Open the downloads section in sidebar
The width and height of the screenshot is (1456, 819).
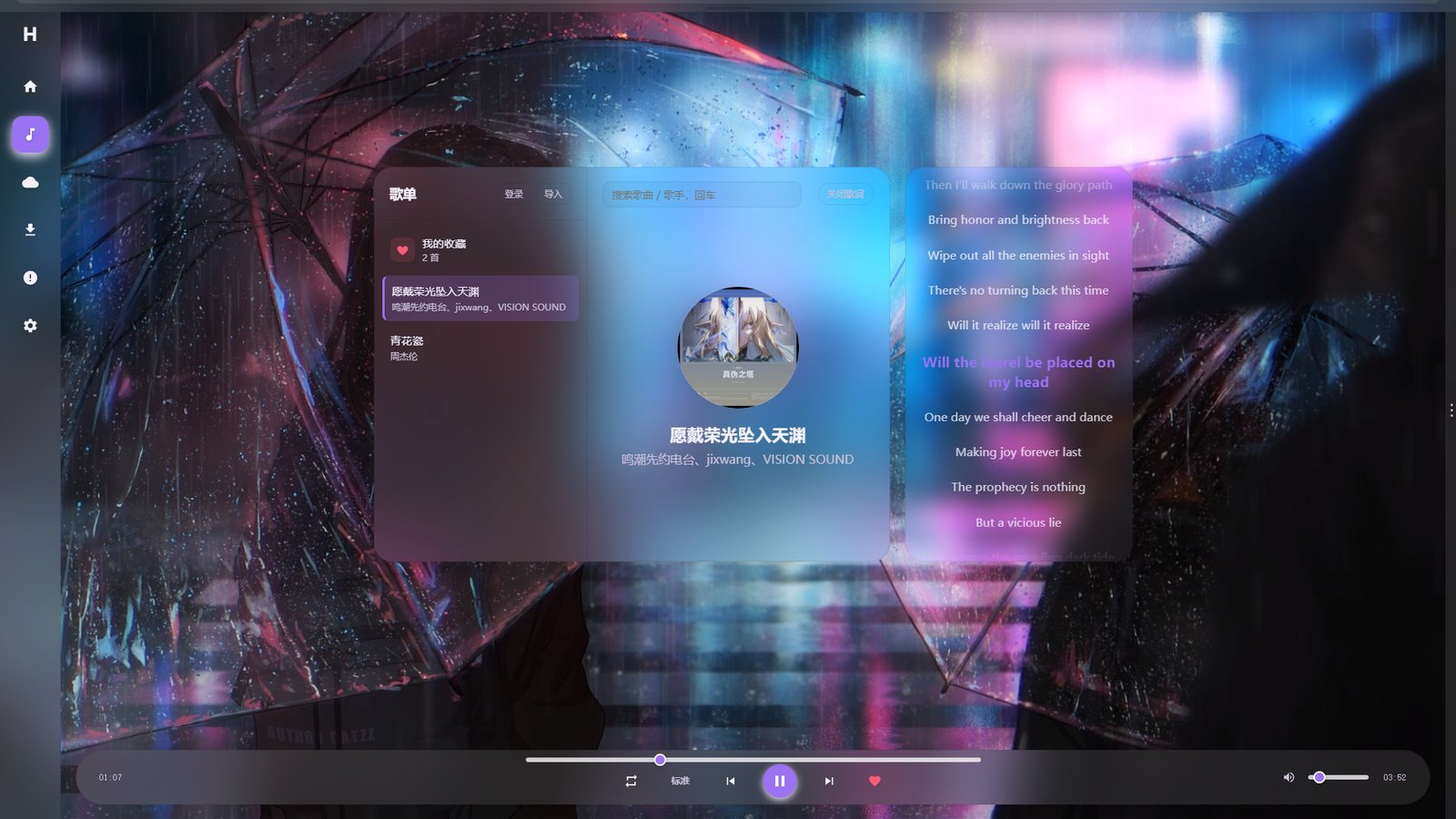(30, 230)
